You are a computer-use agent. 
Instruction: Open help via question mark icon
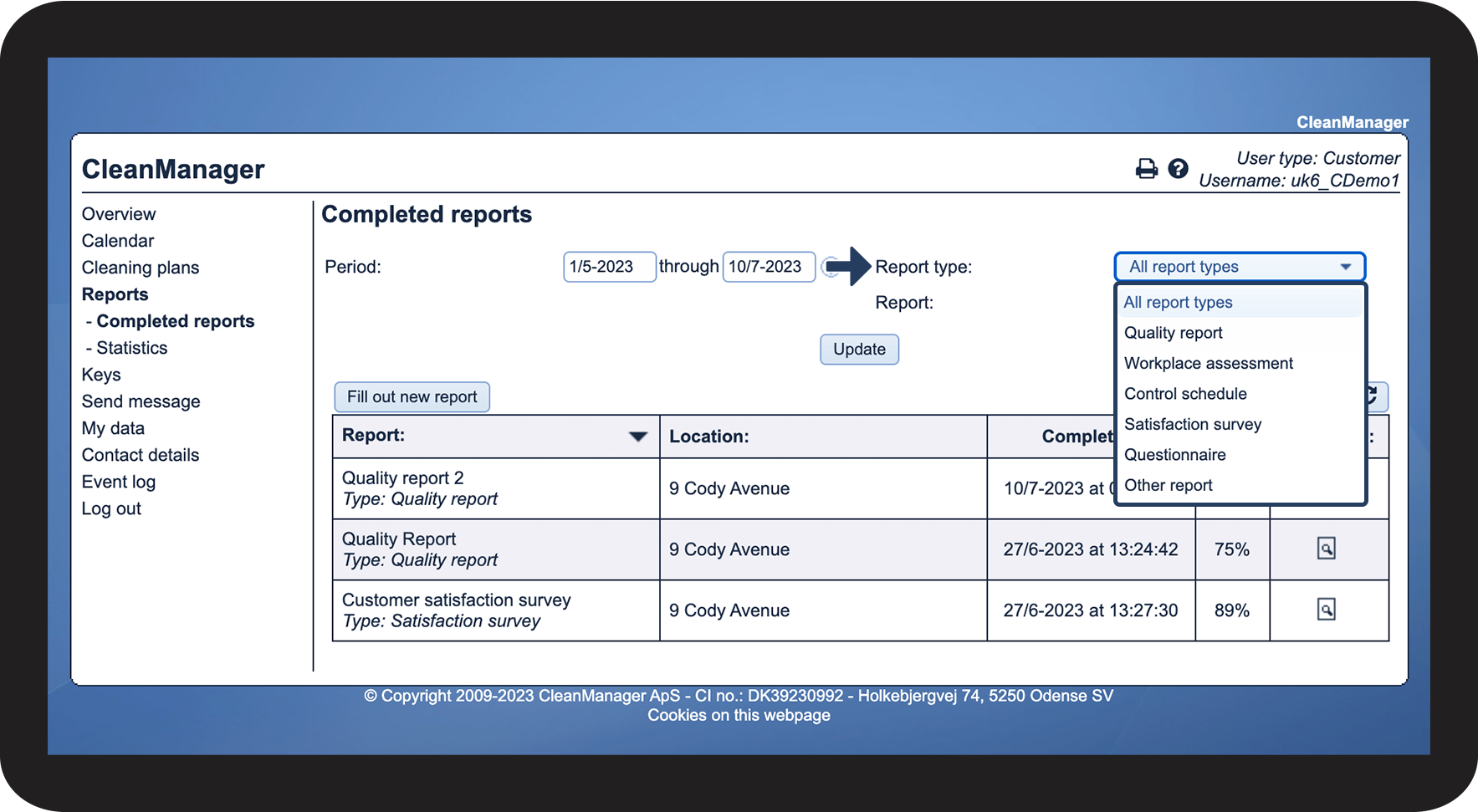[1178, 169]
